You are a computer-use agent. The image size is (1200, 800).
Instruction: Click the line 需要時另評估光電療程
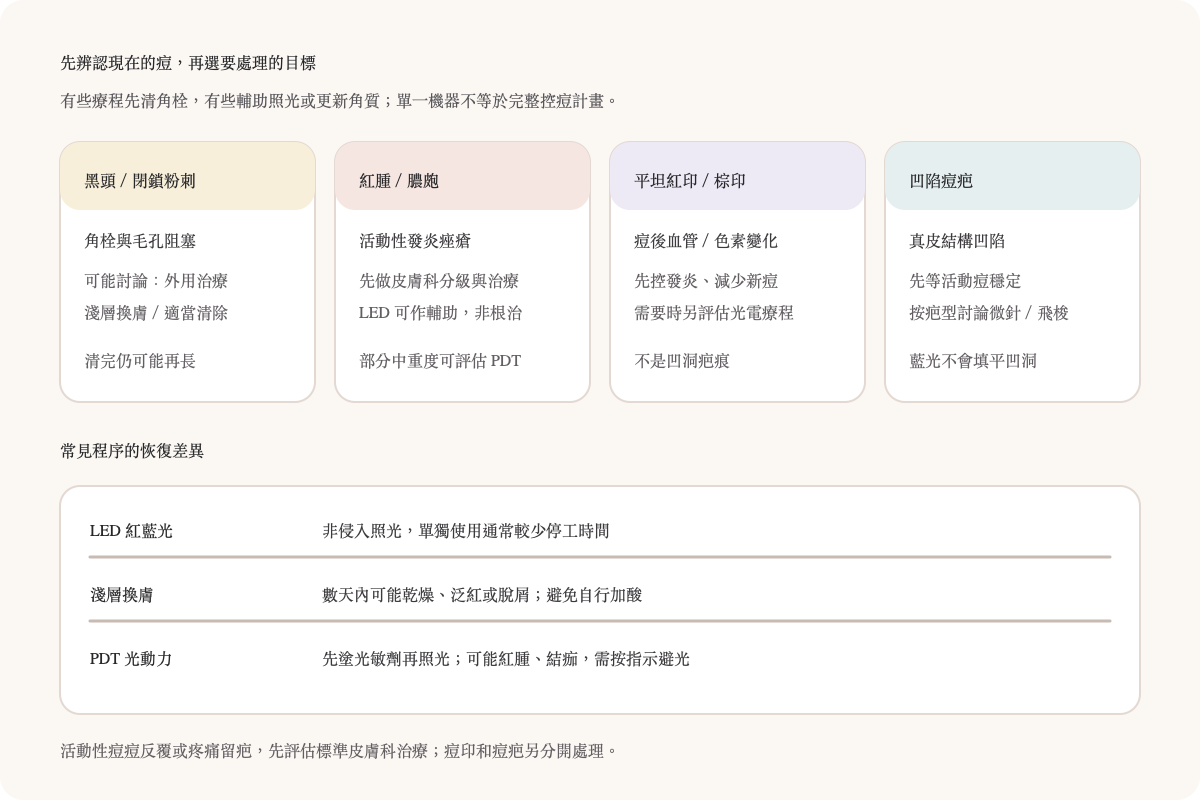click(x=714, y=313)
